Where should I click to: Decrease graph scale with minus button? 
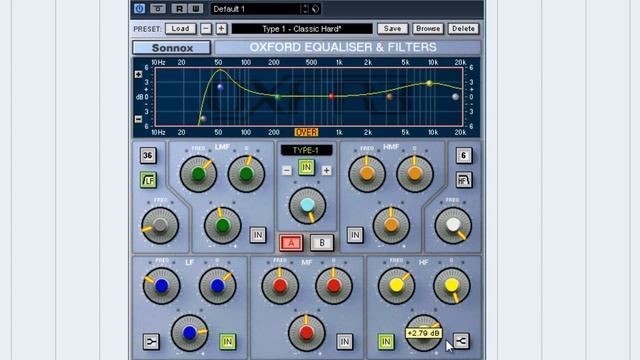[x=138, y=119]
